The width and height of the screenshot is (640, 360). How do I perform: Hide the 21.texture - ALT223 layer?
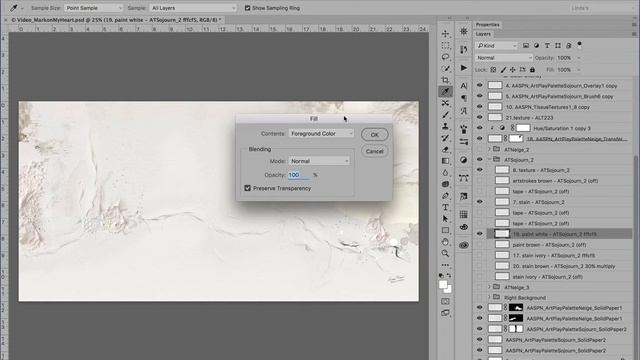[x=480, y=117]
